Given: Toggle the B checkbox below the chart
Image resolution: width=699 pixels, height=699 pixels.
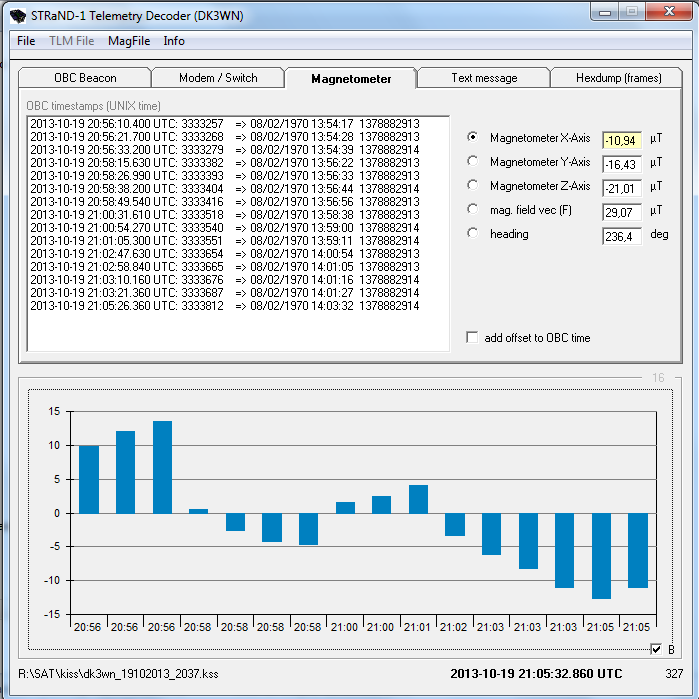Looking at the screenshot, I should 656,649.
